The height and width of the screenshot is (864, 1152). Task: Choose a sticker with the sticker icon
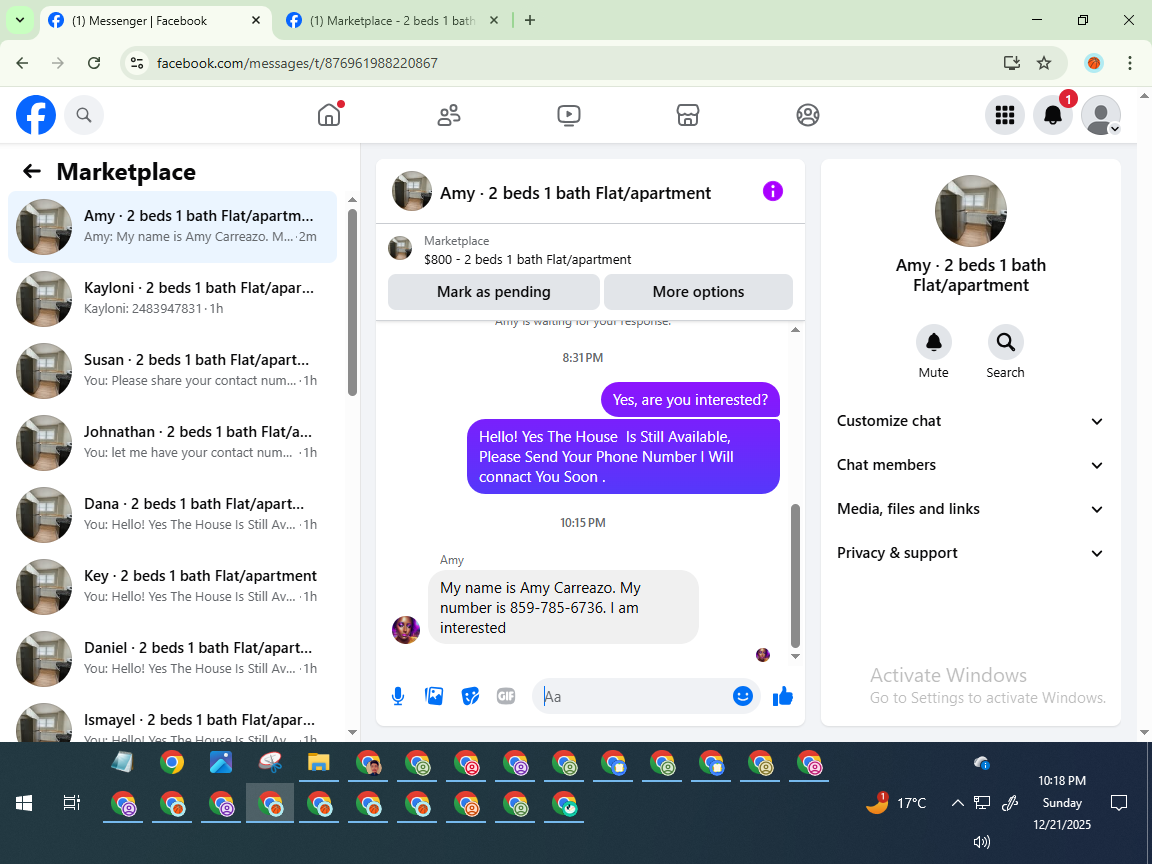coord(470,696)
